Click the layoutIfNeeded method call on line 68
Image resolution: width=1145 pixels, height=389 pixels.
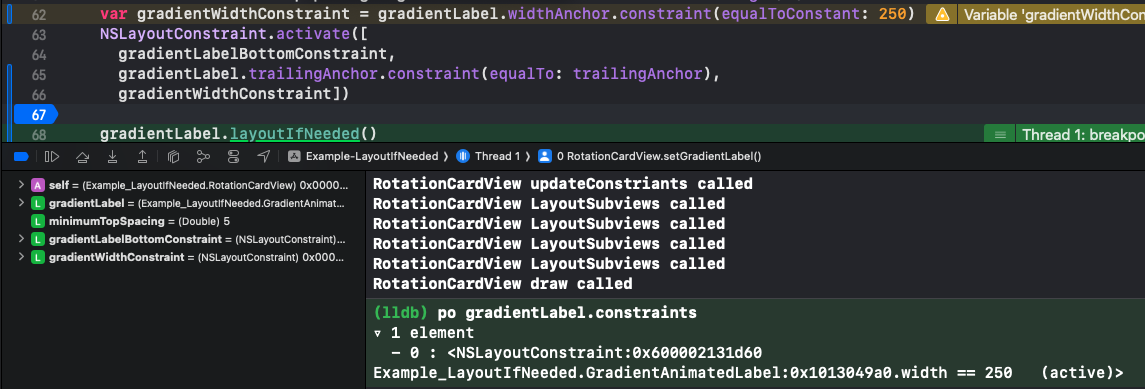pos(294,134)
